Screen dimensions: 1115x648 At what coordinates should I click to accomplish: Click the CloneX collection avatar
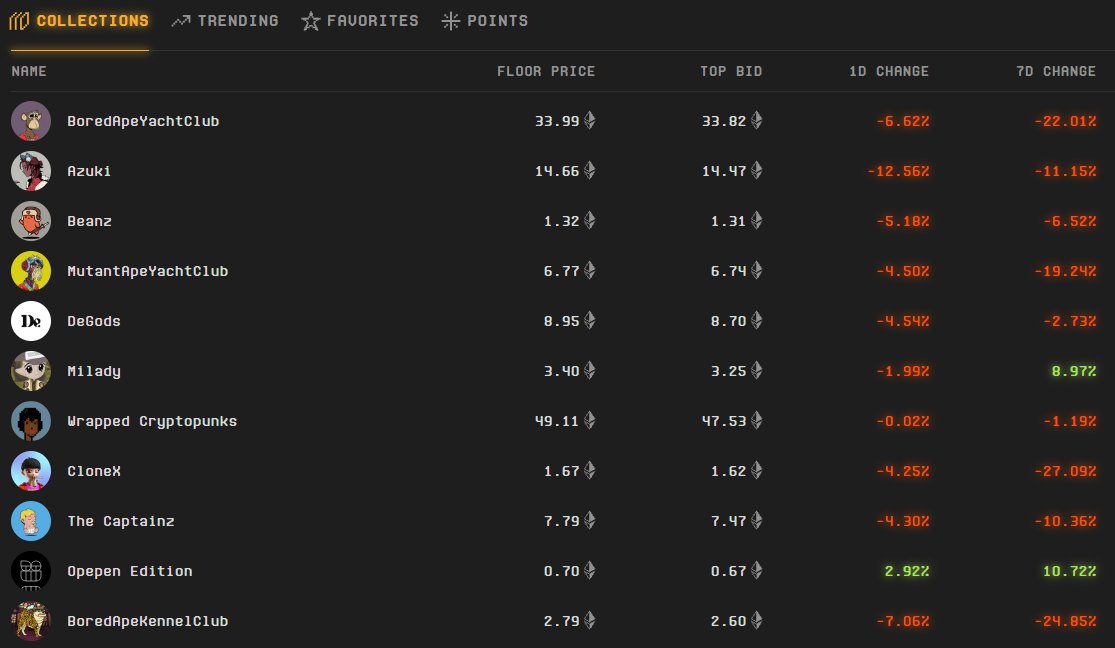coord(31,471)
